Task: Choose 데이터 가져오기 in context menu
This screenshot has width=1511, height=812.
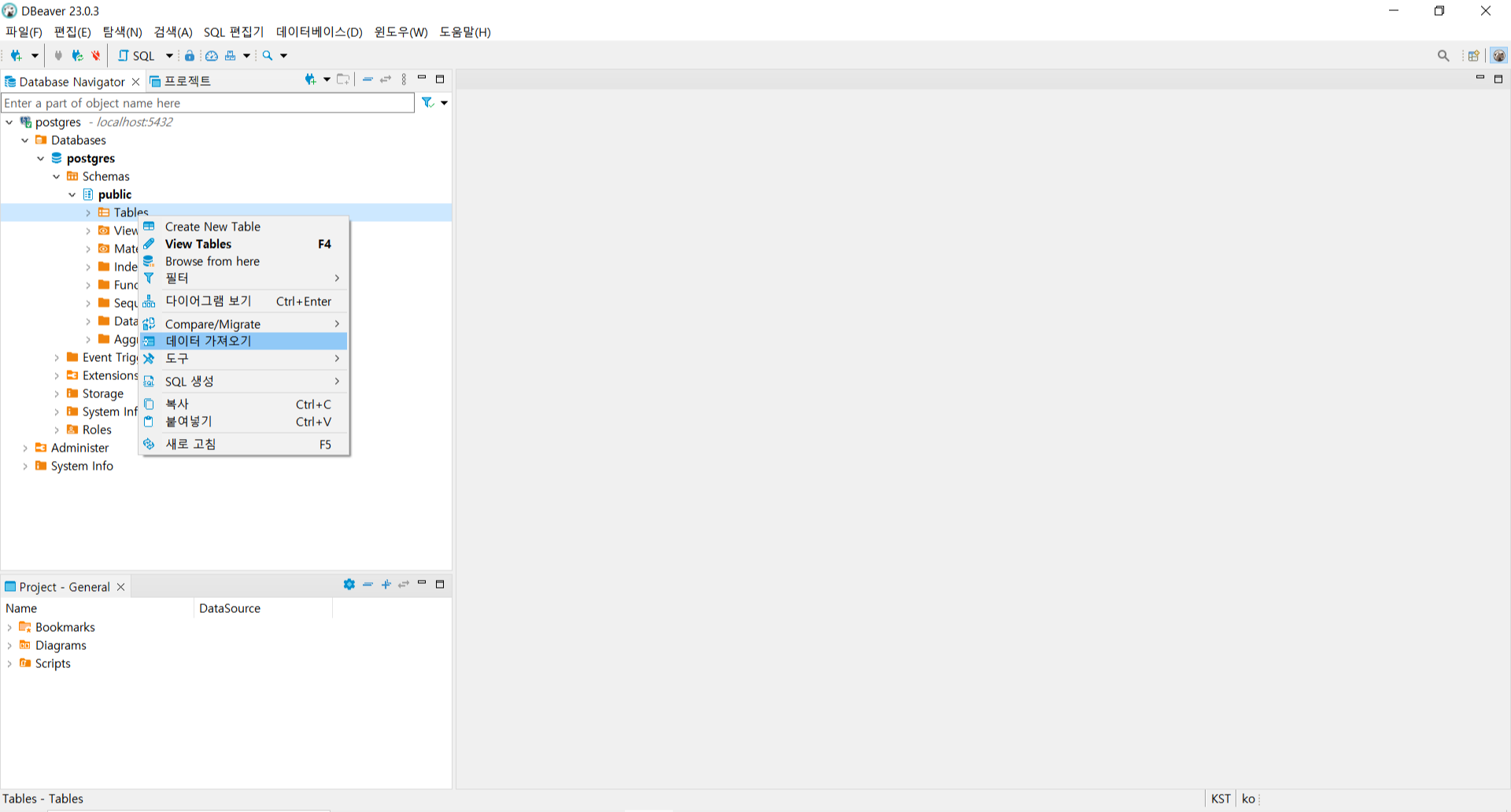Action: point(243,341)
